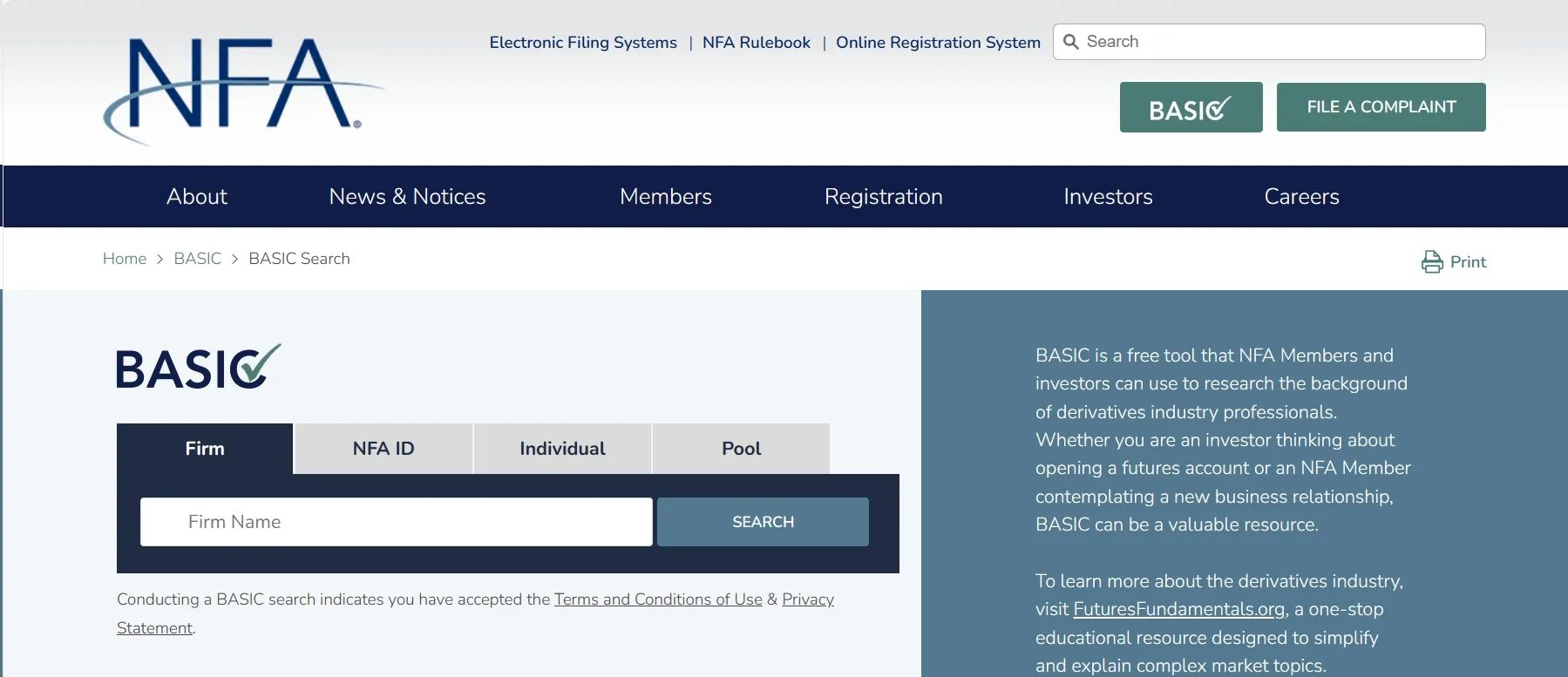Click the File a Complaint button
Image resolution: width=1568 pixels, height=677 pixels.
point(1381,107)
